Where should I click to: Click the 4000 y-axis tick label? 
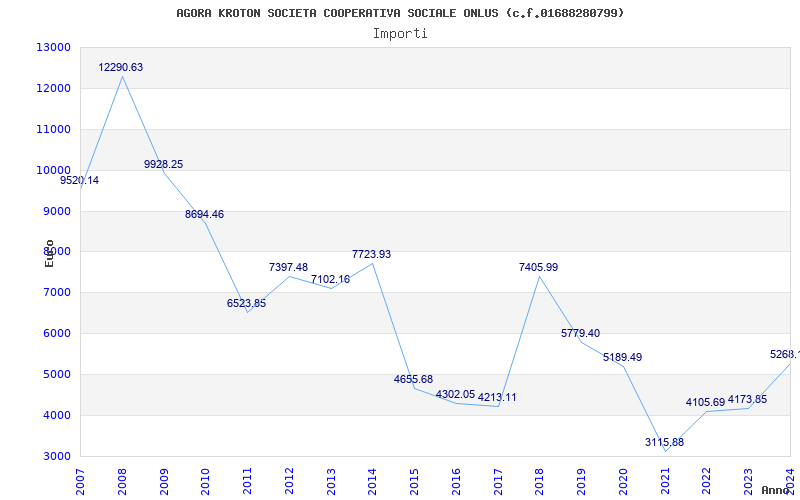[56, 415]
